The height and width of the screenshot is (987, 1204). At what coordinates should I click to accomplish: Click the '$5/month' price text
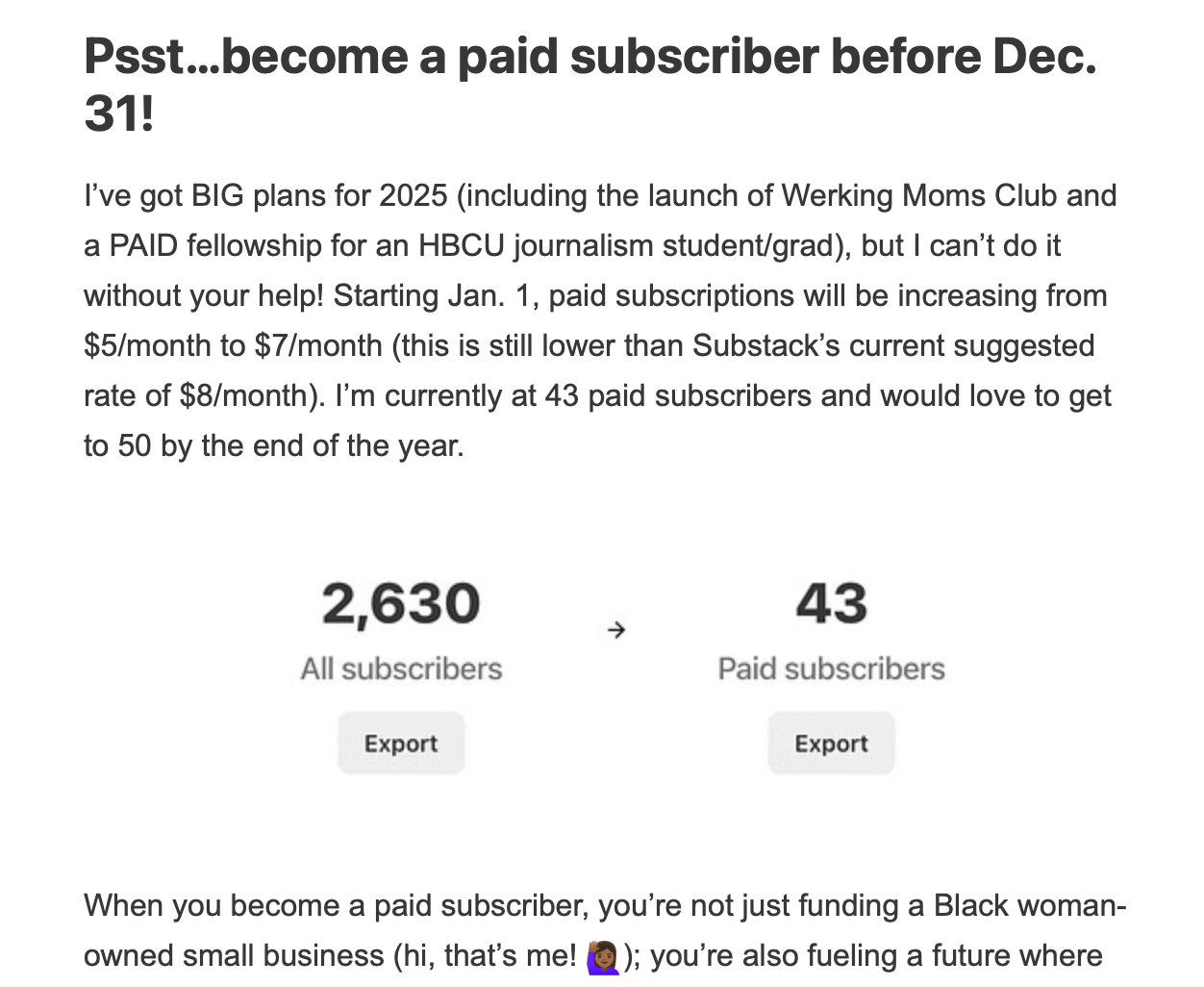coord(147,345)
